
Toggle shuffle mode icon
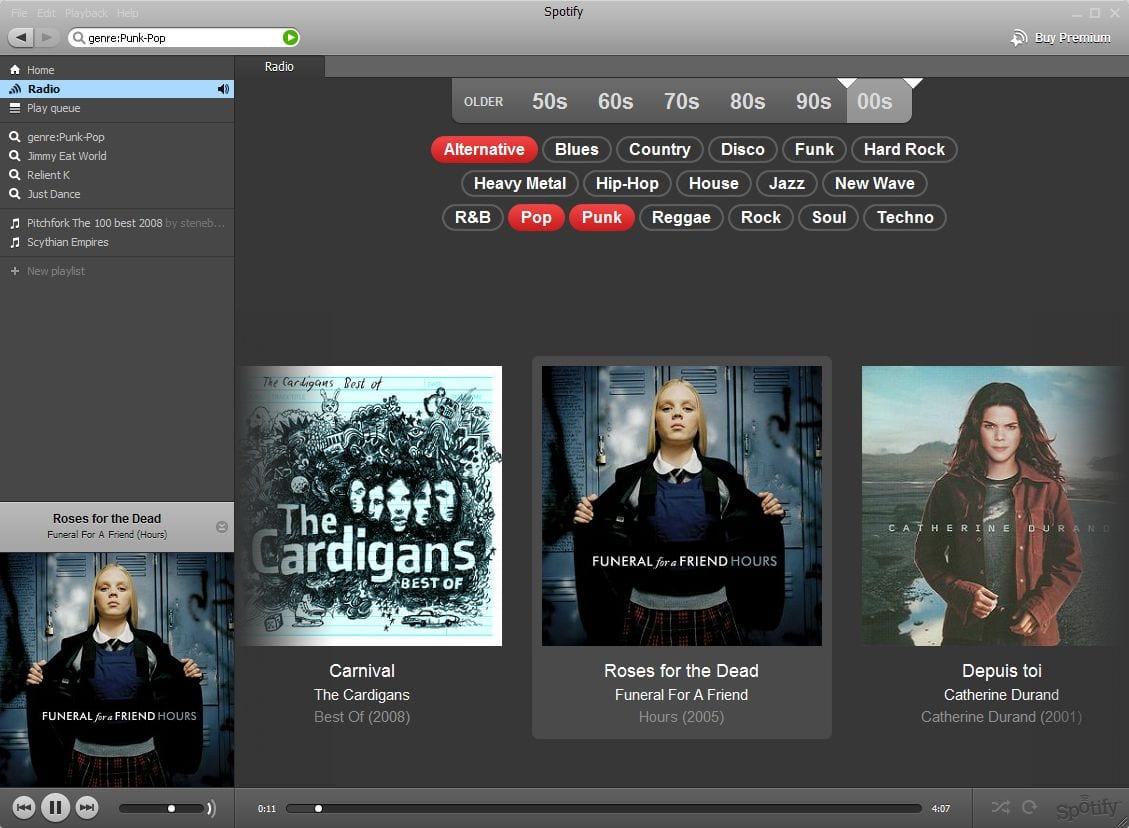click(x=1000, y=807)
